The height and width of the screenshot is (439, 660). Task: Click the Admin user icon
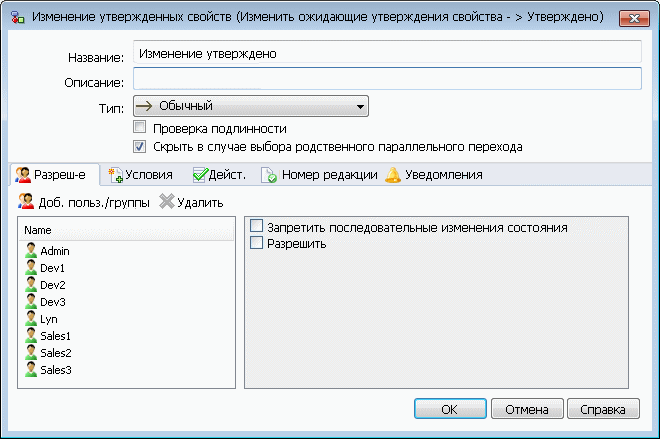pos(31,250)
